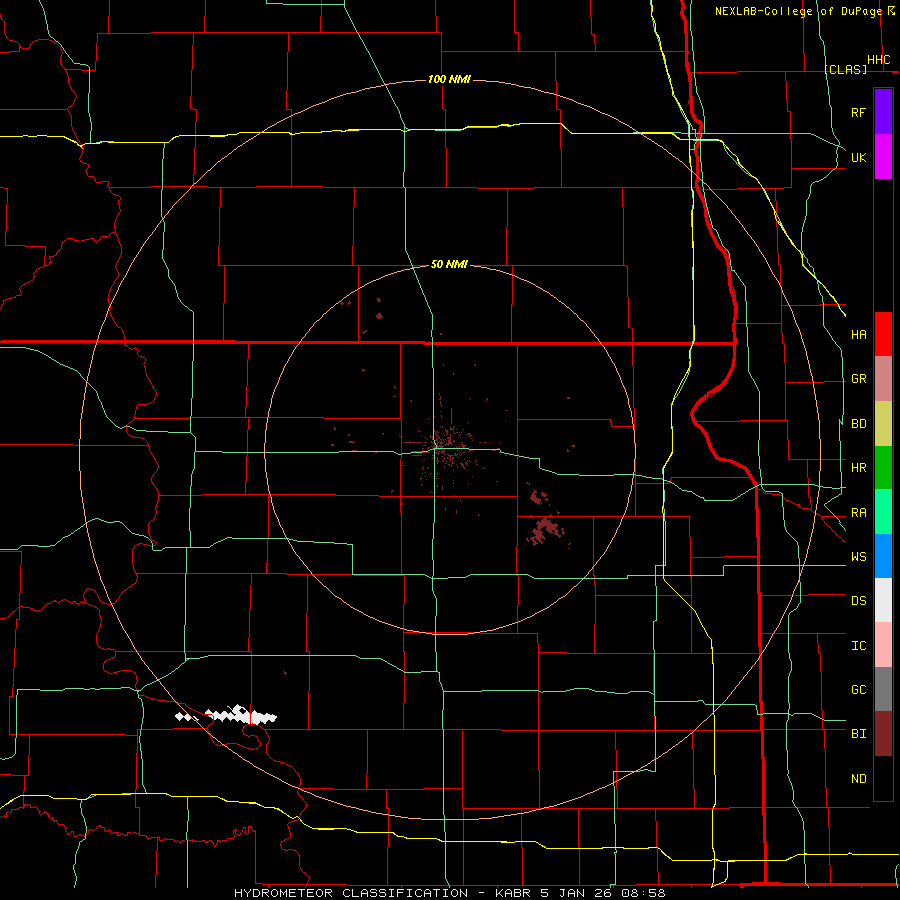
Task: Click the 100 NMI range ring label
Action: (449, 79)
